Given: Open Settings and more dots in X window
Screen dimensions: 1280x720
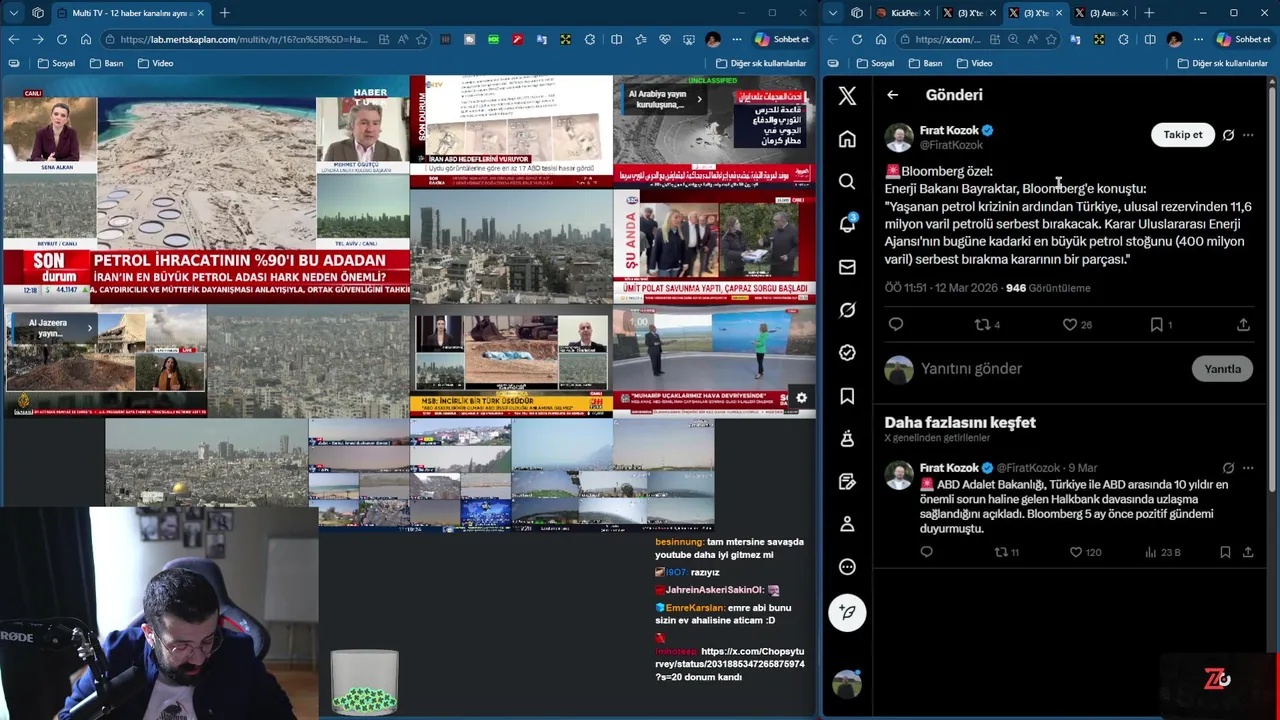Looking at the screenshot, I should (x=1198, y=39).
